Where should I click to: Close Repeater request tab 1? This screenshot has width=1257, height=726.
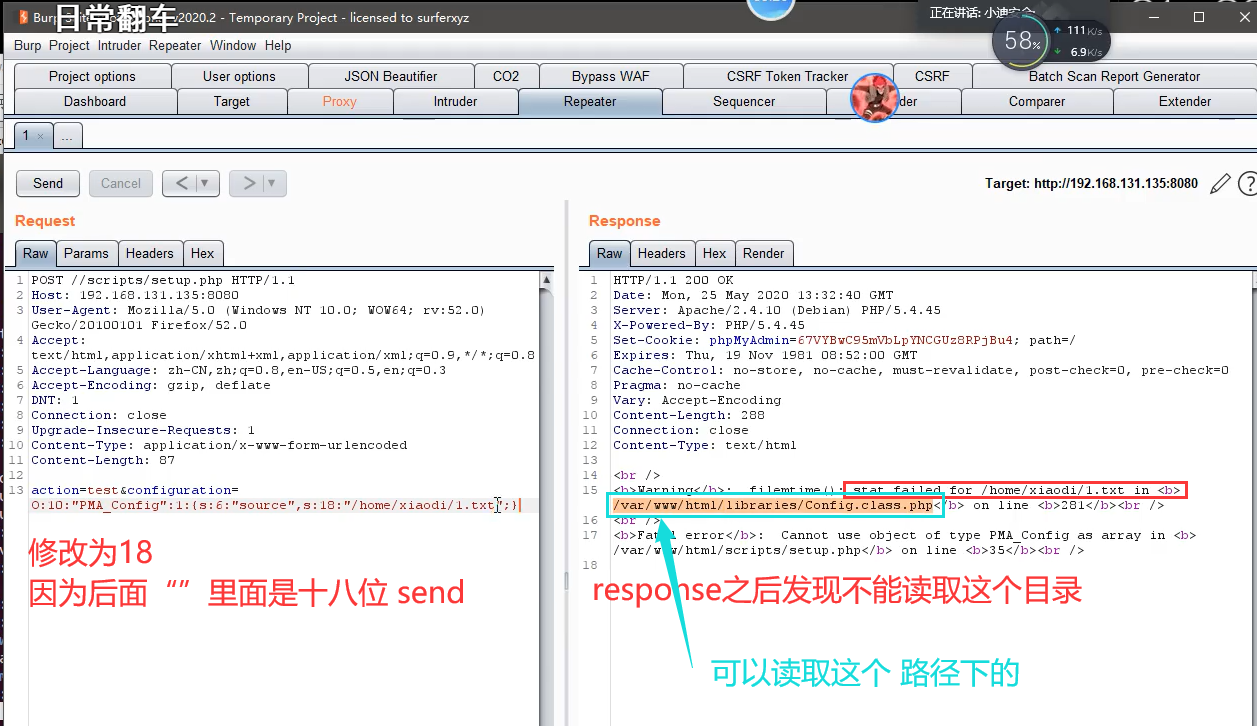click(x=41, y=136)
